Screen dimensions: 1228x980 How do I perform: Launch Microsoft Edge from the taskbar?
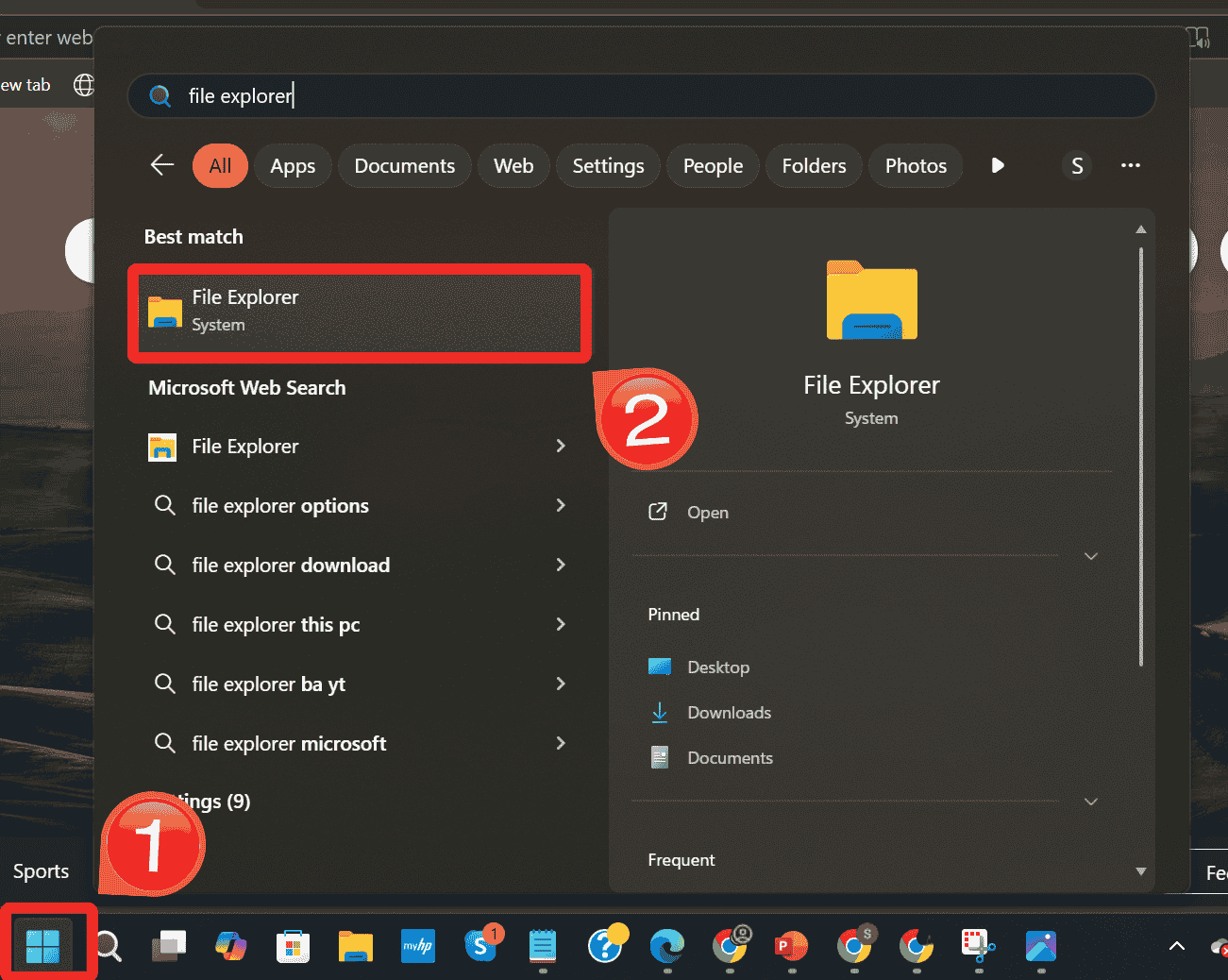[x=667, y=946]
